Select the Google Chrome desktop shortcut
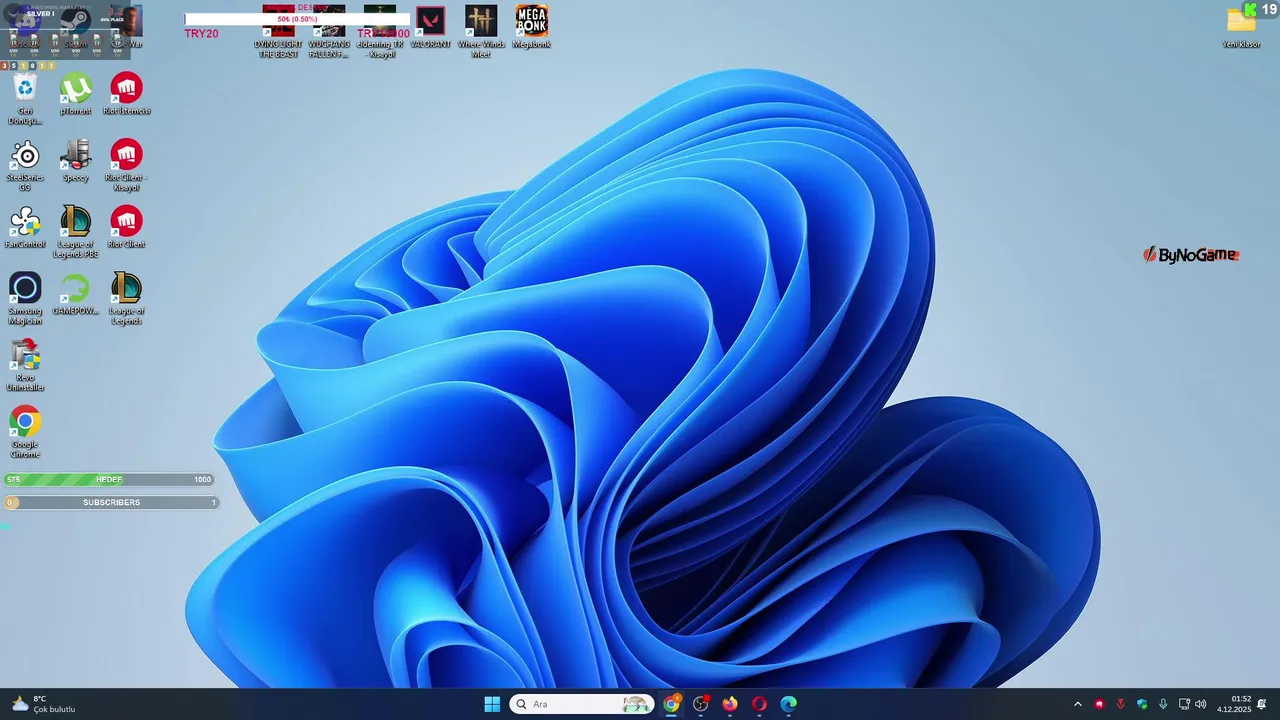This screenshot has width=1280, height=720. point(25,432)
